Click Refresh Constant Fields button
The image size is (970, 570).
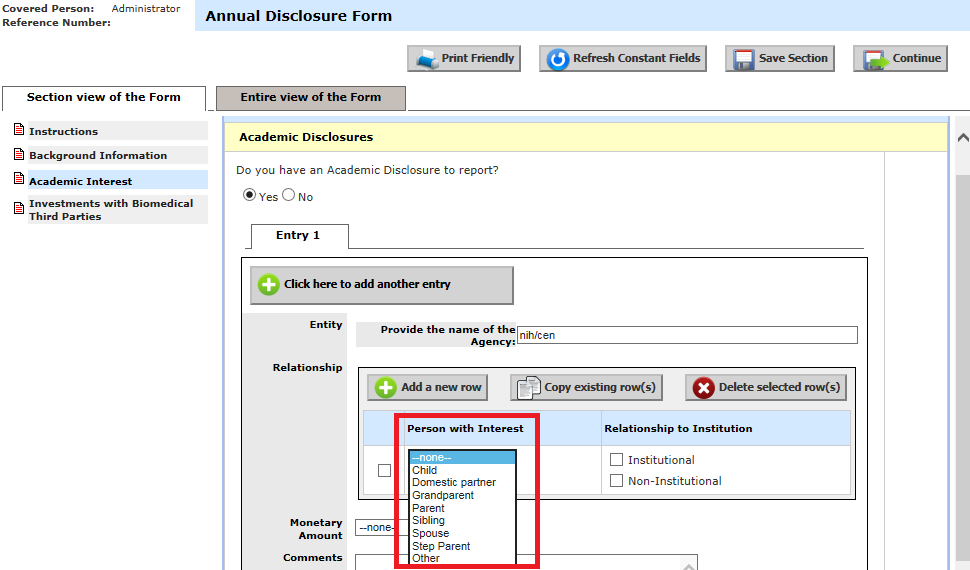[623, 58]
